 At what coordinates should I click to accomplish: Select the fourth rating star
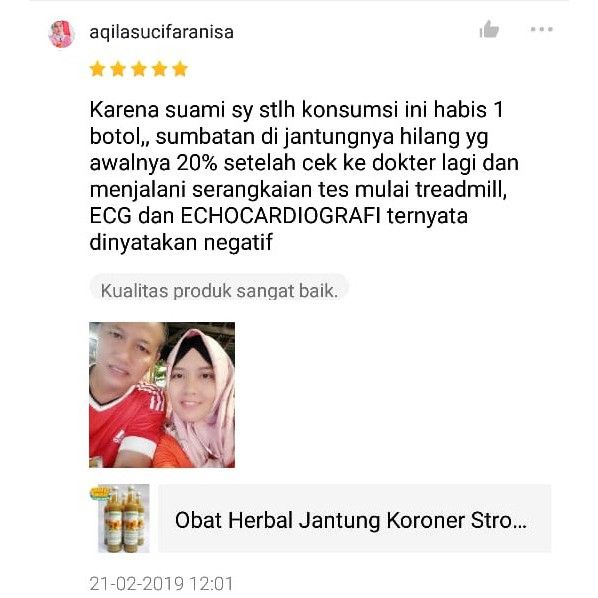(159, 69)
